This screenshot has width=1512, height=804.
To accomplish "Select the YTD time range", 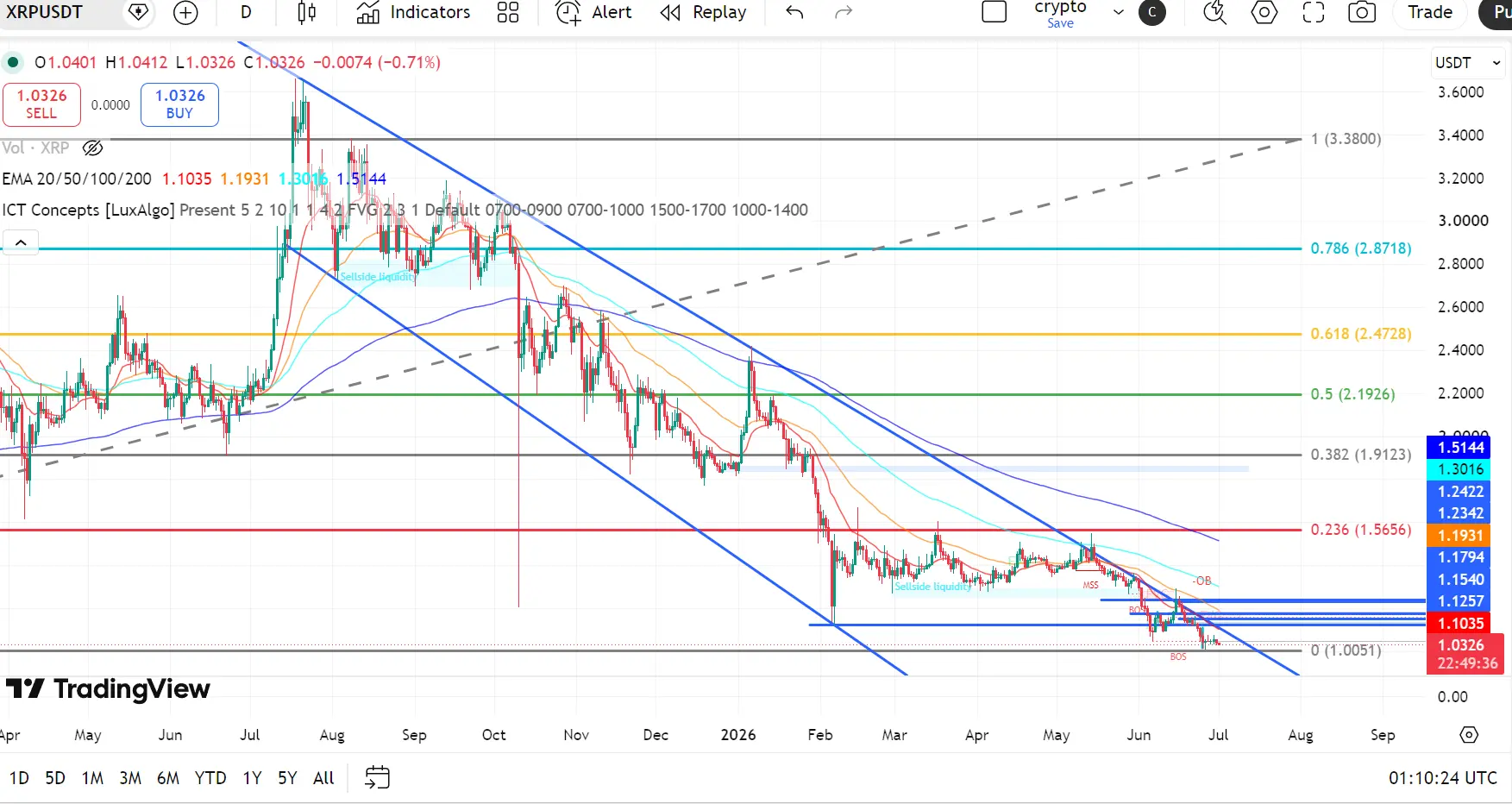I will click(x=210, y=778).
